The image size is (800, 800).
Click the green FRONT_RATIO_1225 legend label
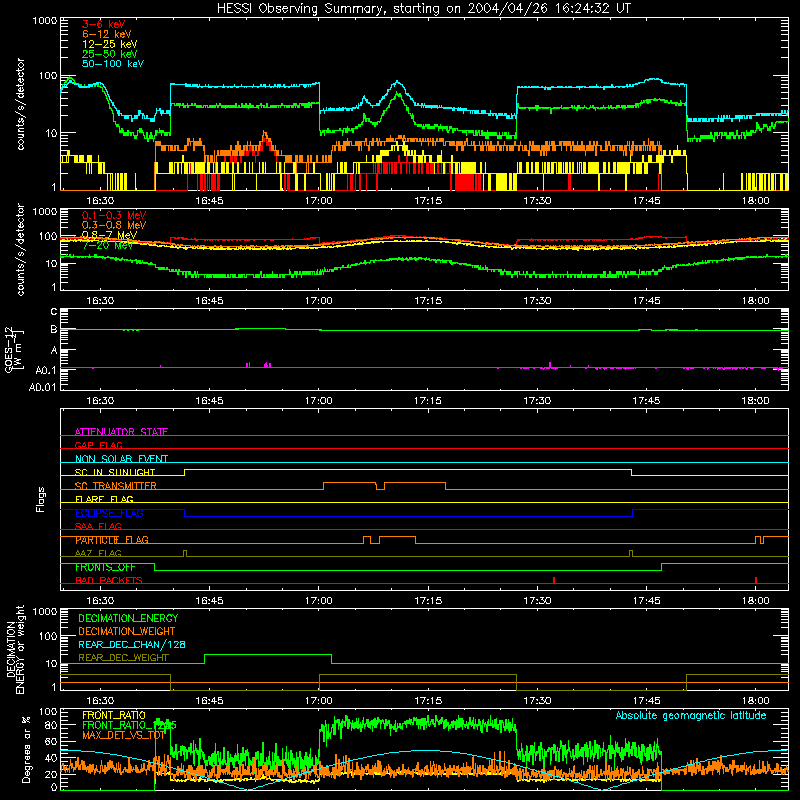[129, 725]
